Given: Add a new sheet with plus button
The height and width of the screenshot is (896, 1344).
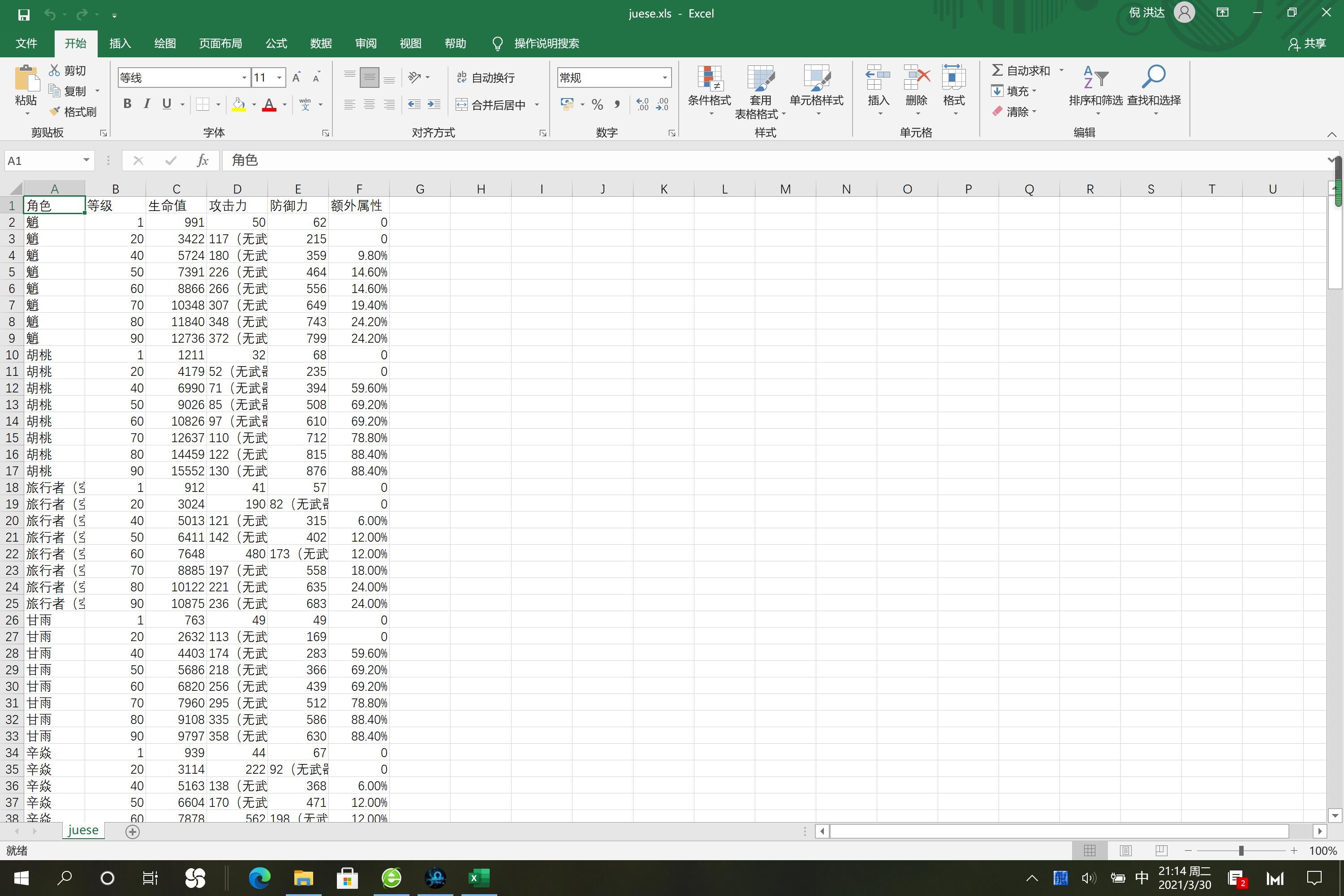Looking at the screenshot, I should point(133,831).
